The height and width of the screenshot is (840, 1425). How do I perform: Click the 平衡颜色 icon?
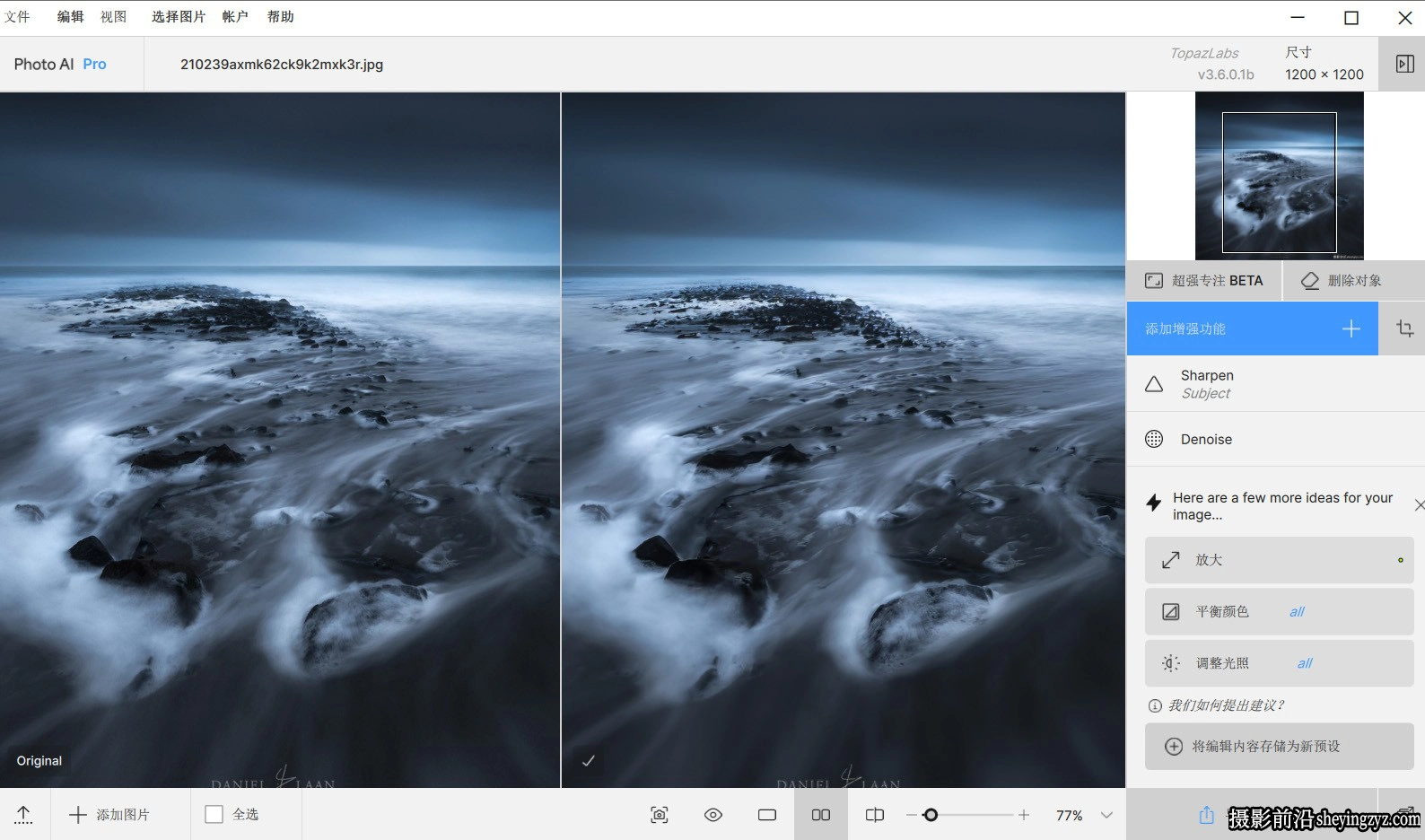1171,612
